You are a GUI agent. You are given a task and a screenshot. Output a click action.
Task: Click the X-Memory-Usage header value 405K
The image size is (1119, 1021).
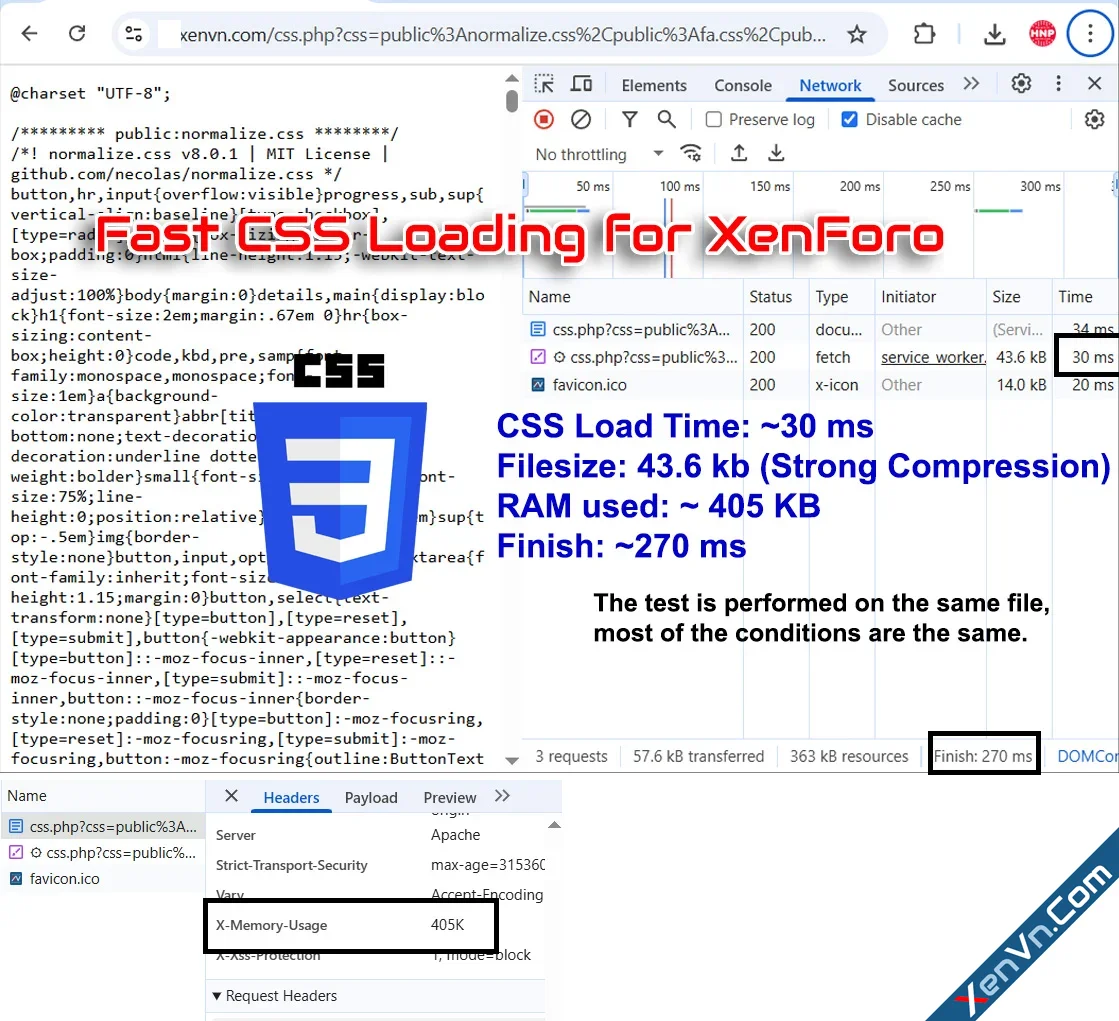(x=447, y=925)
